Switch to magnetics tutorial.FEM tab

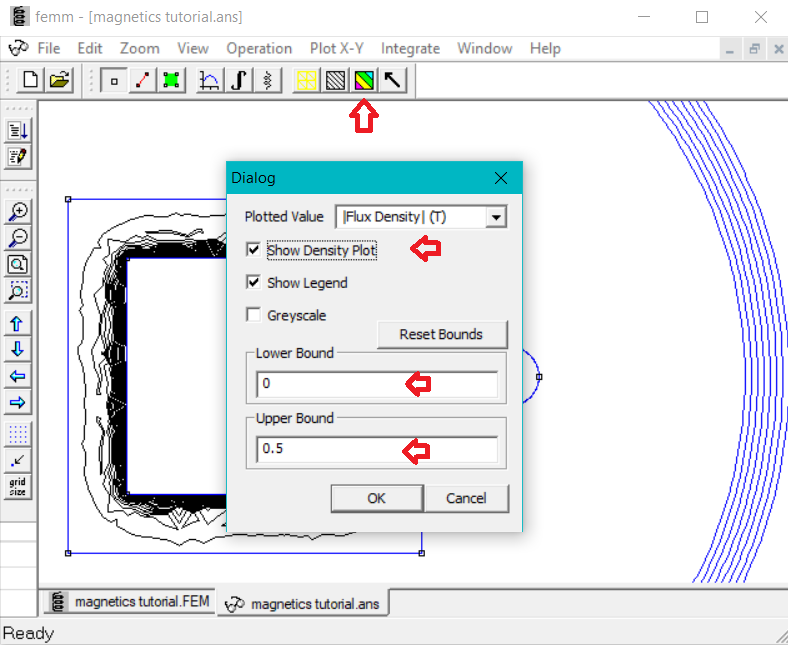click(x=130, y=601)
